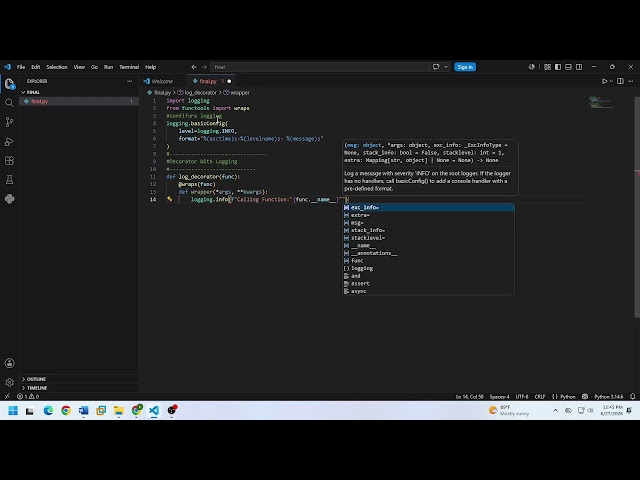Toggle the primary side bar
This screenshot has width=640, height=480.
[558, 67]
